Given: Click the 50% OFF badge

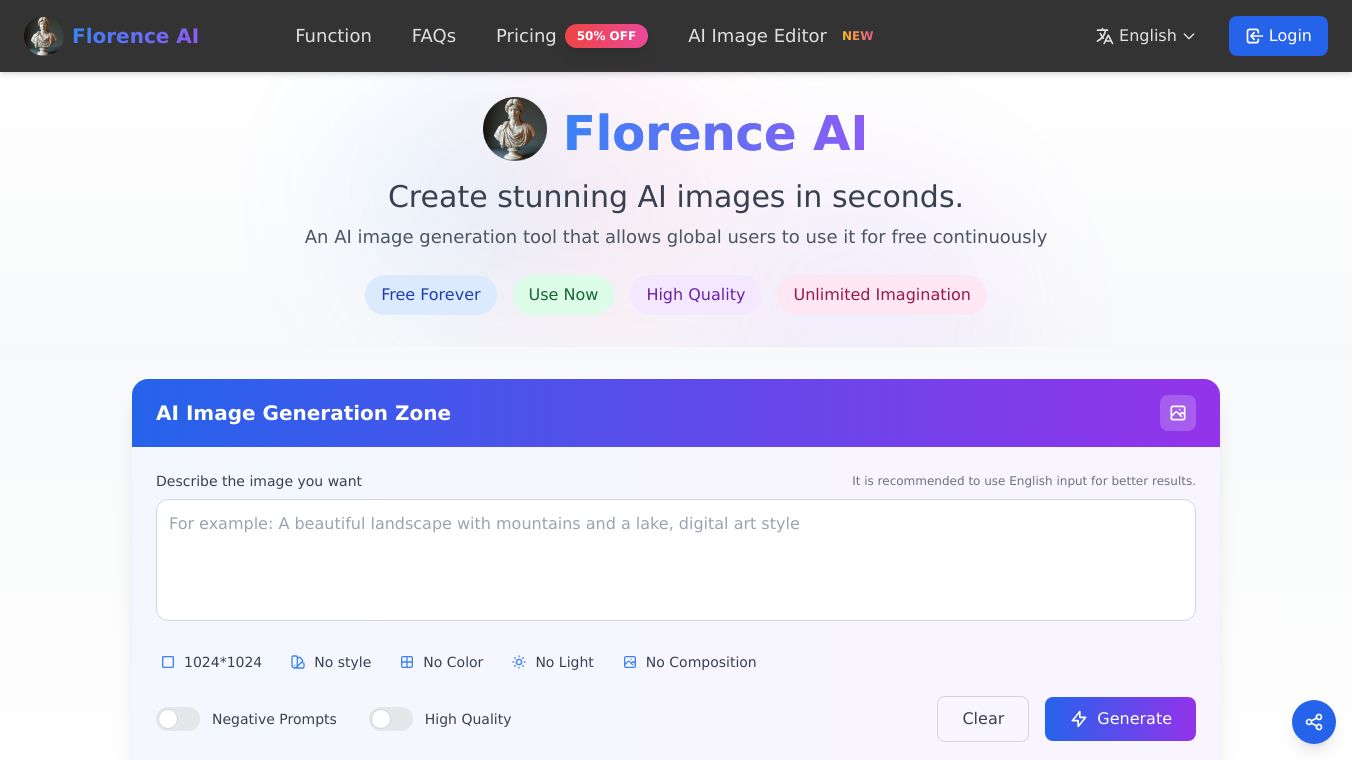Looking at the screenshot, I should [606, 36].
